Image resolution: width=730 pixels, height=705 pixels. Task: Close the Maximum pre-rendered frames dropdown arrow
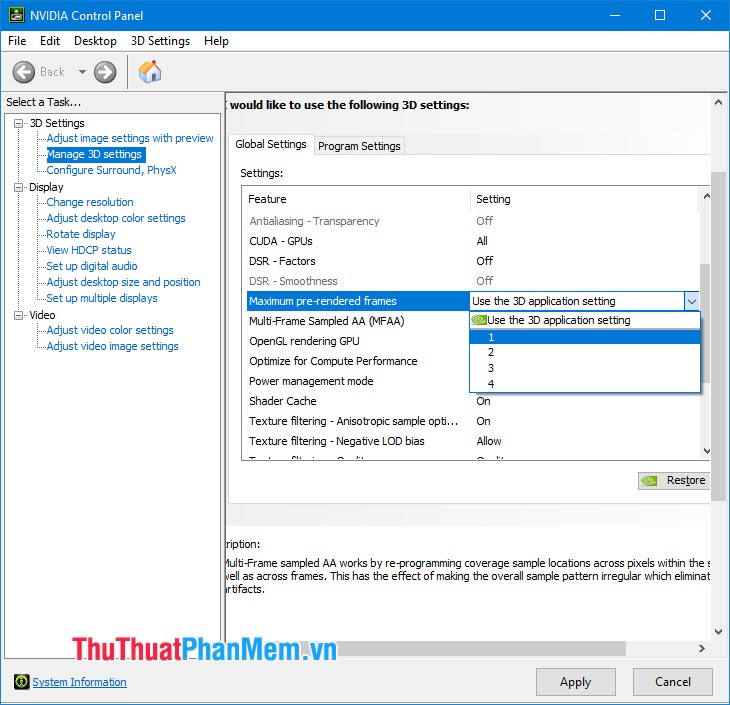tap(690, 301)
